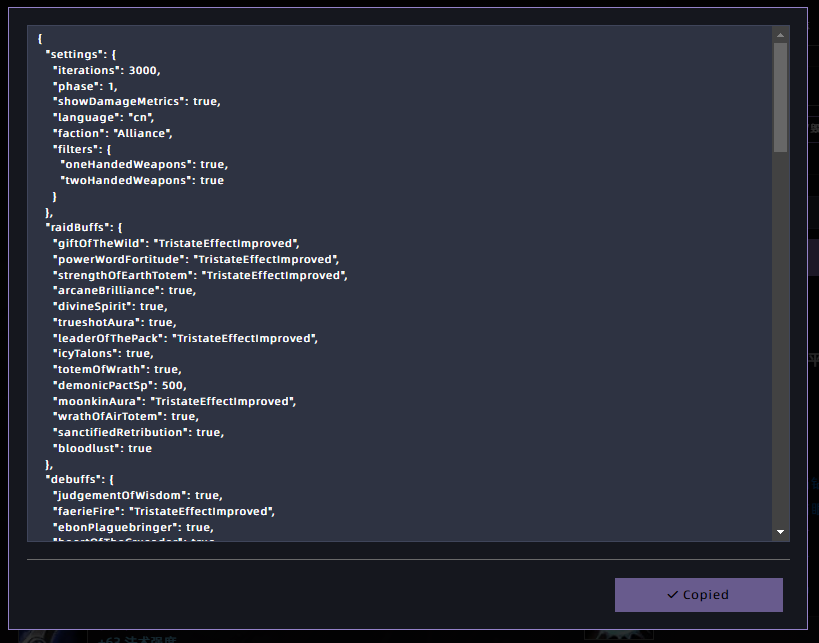819x643 pixels.
Task: Click the "bloodlust": true line
Action: pos(102,448)
